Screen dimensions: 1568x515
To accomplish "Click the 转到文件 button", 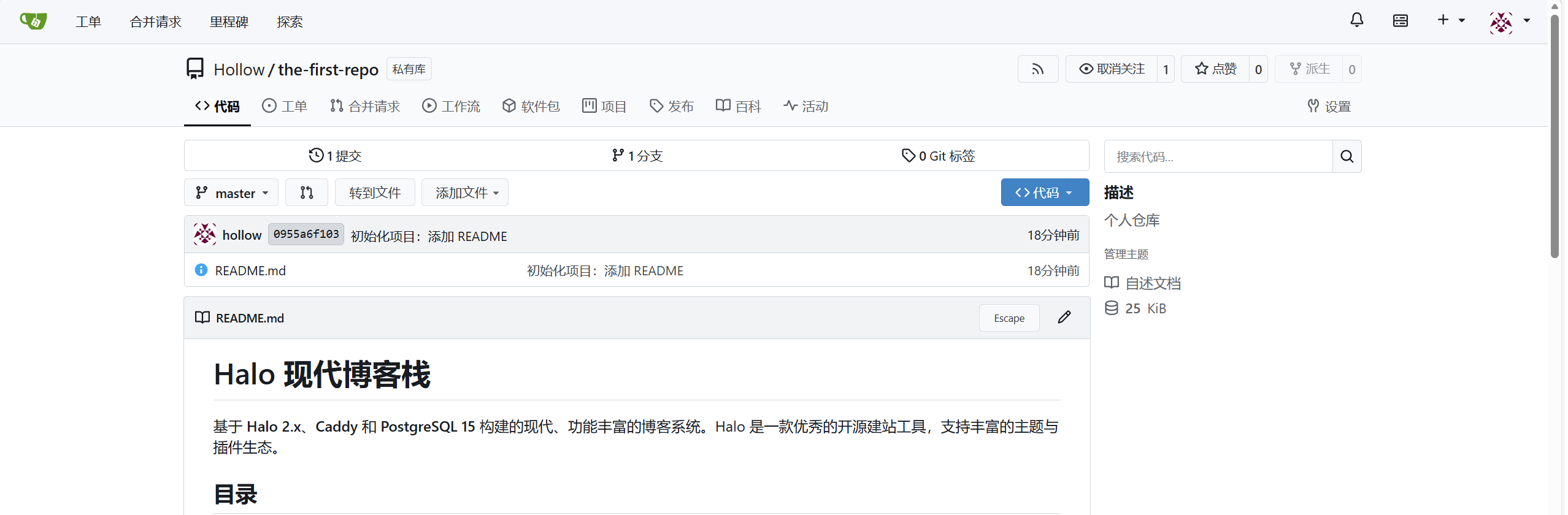I will click(x=375, y=193).
